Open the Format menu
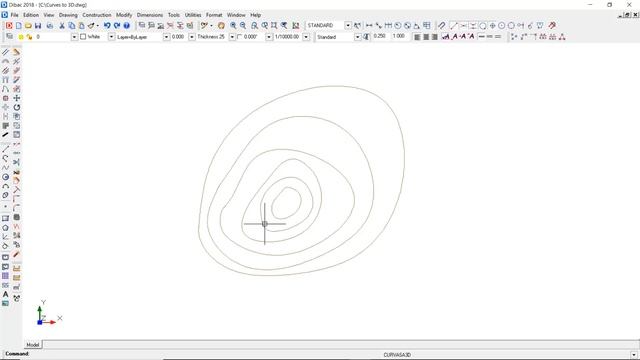This screenshot has height=360, width=640. 214,15
